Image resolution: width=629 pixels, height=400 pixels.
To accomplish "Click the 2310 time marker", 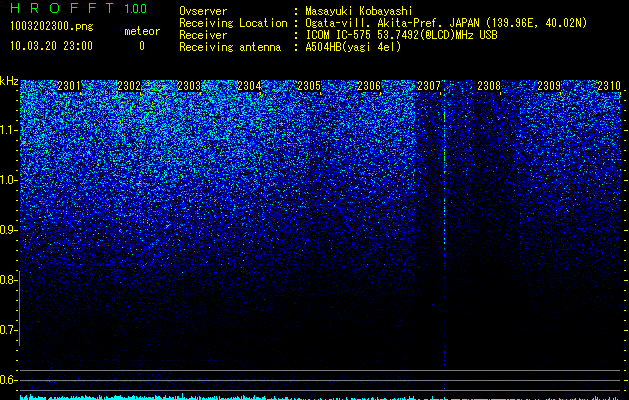I will click(x=609, y=85).
